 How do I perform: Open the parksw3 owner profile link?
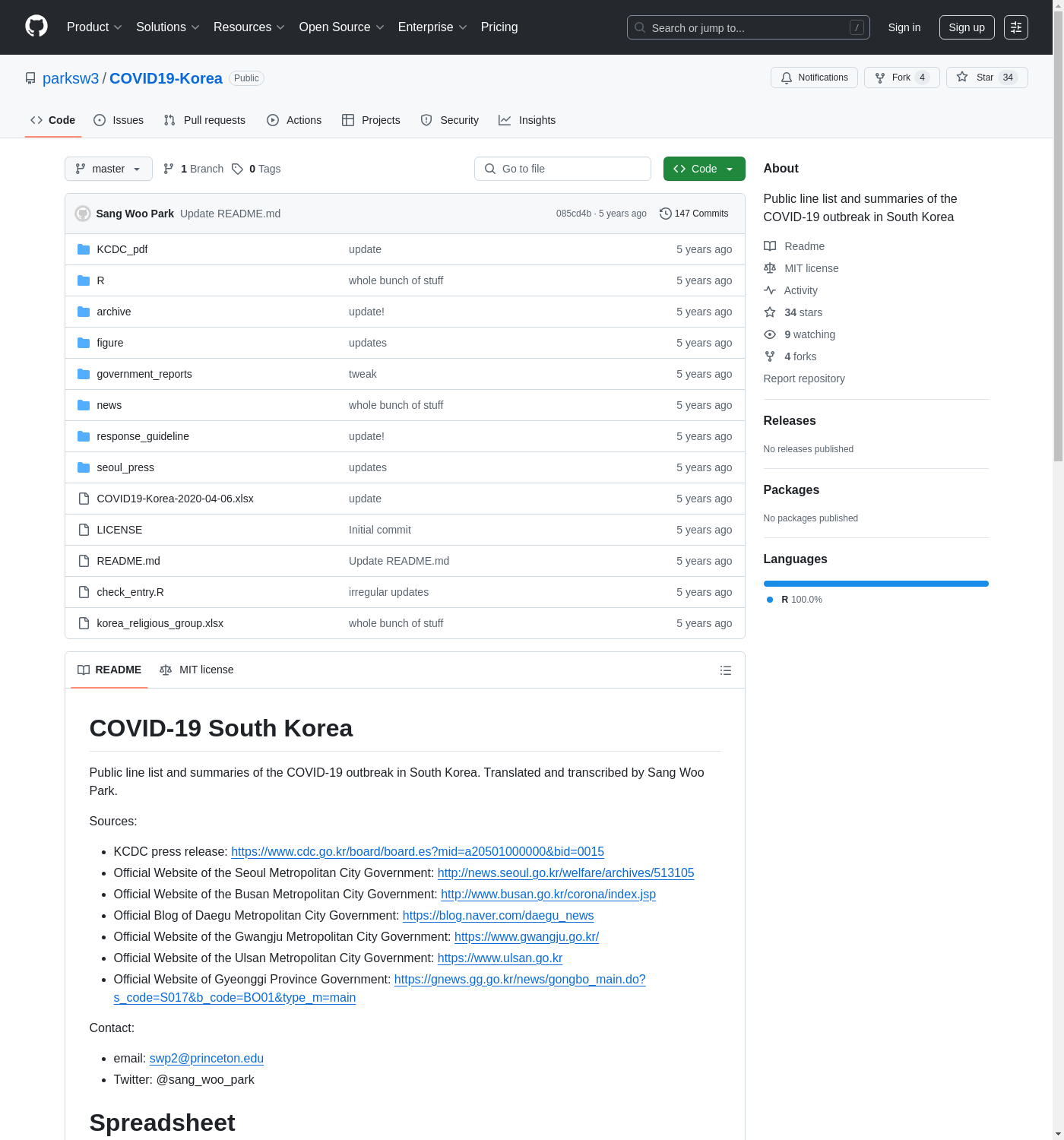71,78
